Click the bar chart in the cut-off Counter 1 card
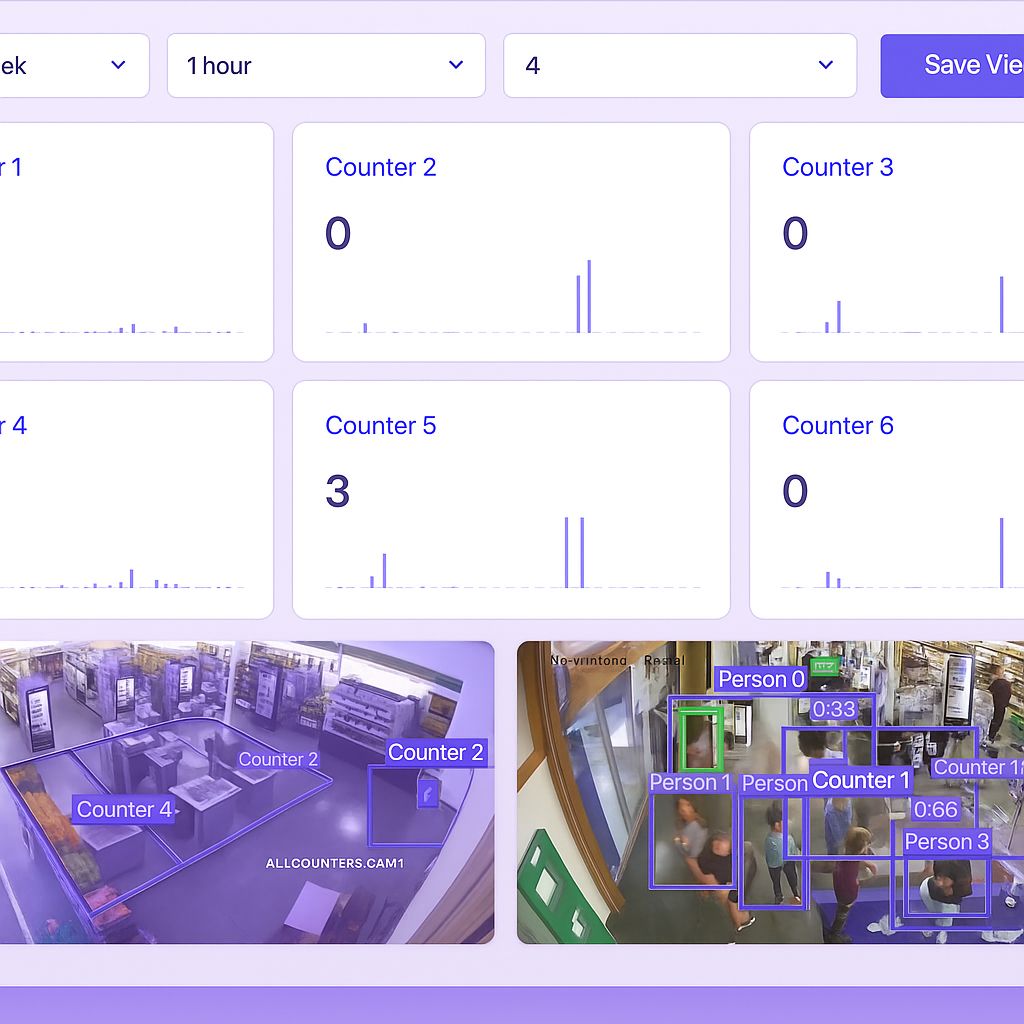Viewport: 1024px width, 1024px height. pos(122,328)
